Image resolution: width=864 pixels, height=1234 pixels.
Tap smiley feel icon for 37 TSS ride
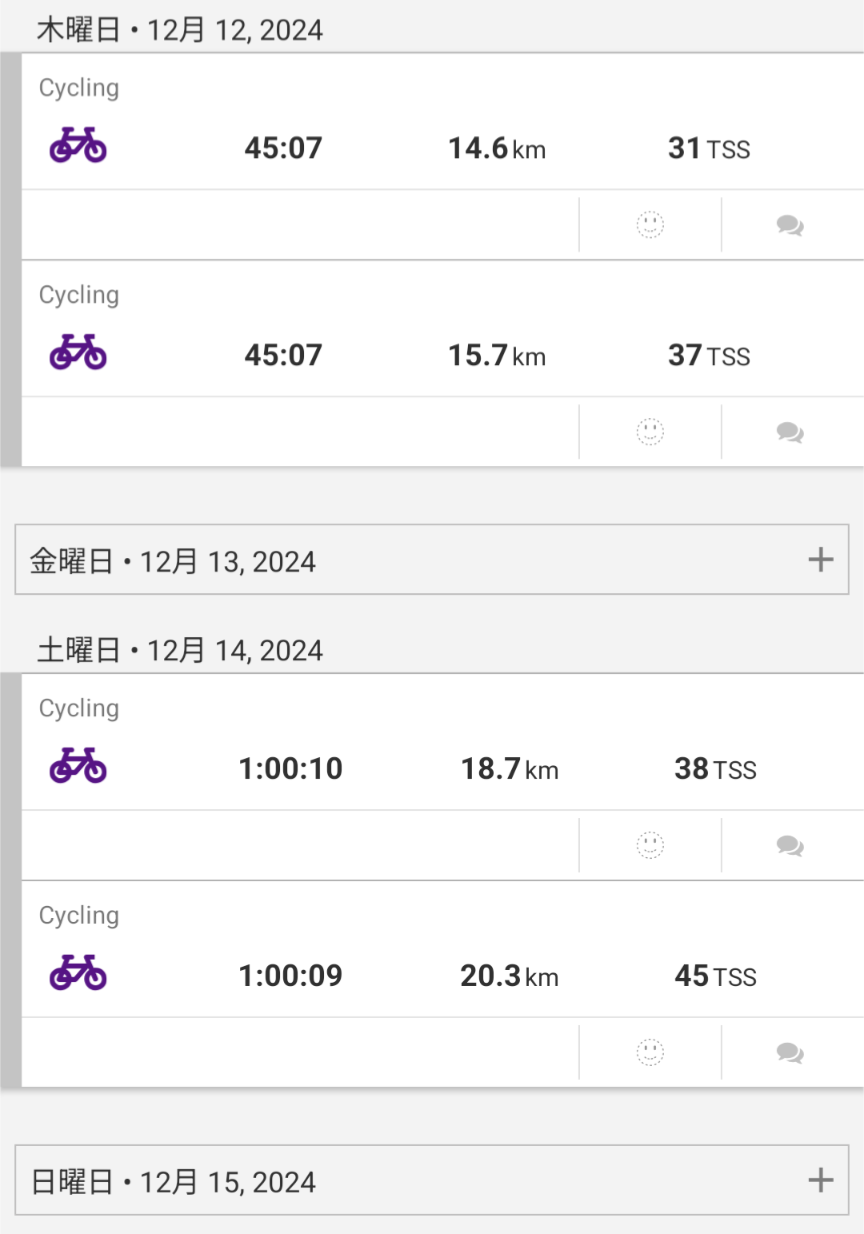(650, 432)
